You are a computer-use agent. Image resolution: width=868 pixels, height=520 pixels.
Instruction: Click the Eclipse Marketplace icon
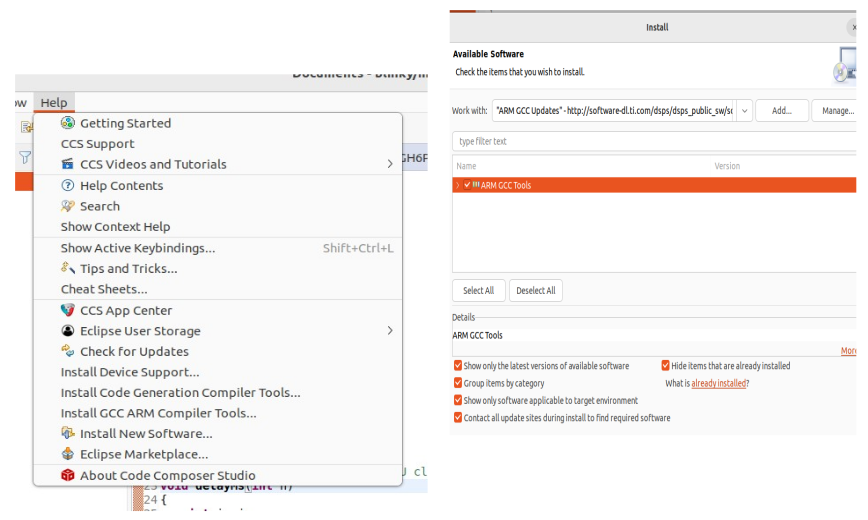[x=68, y=454]
